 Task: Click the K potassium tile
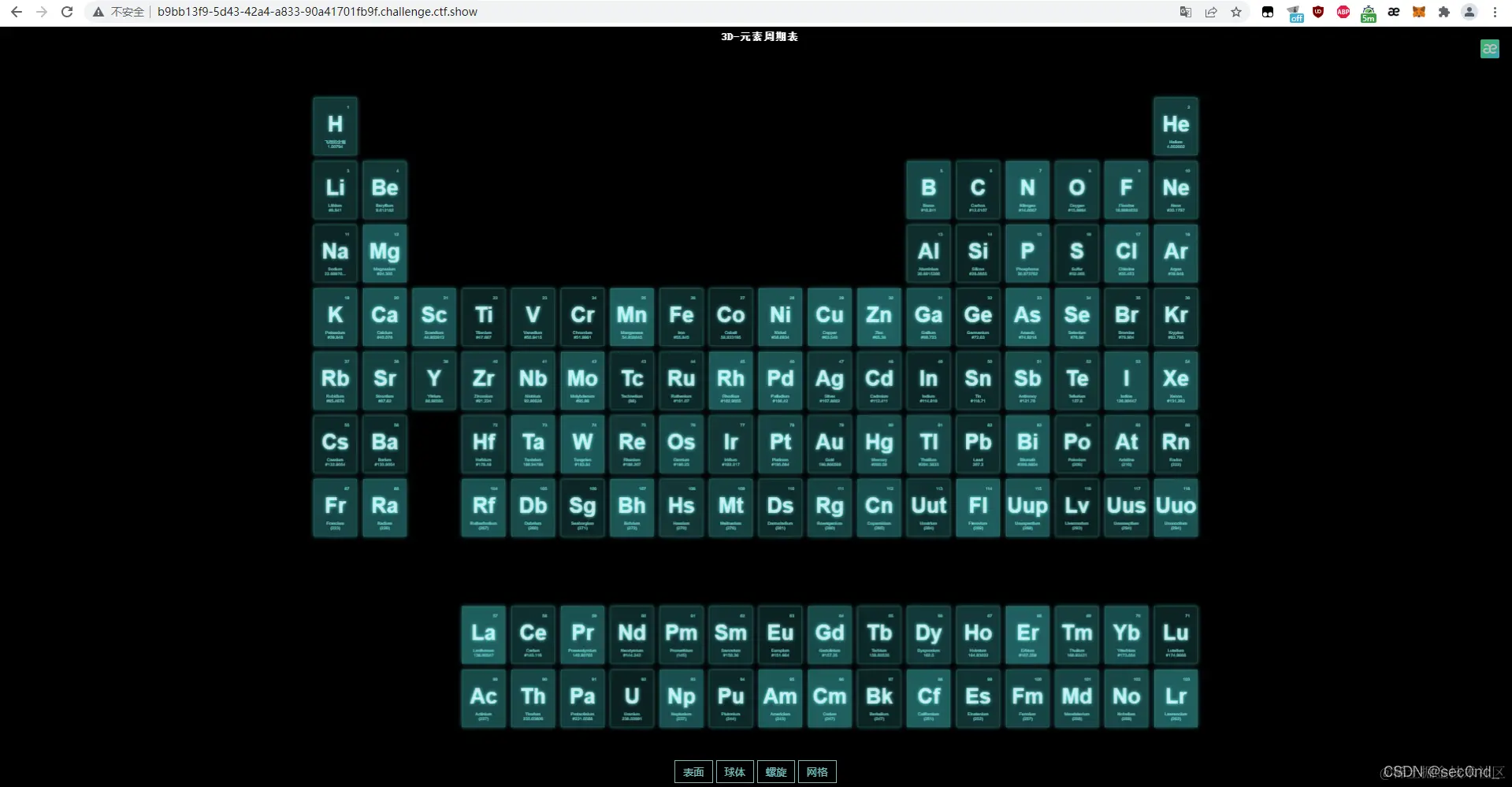click(335, 317)
